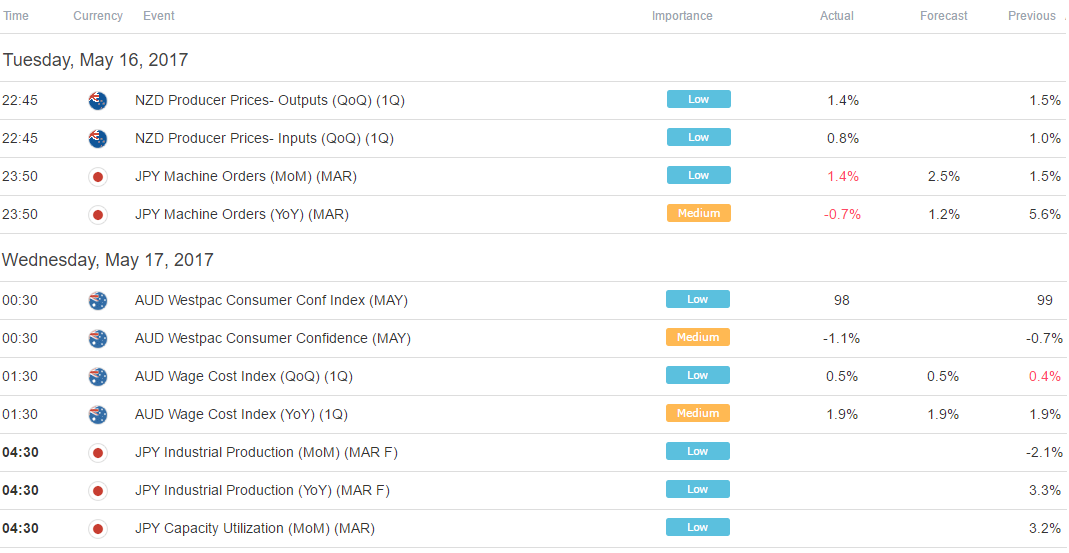Click Medium badge for Westpac Consumer Confidence

(698, 337)
